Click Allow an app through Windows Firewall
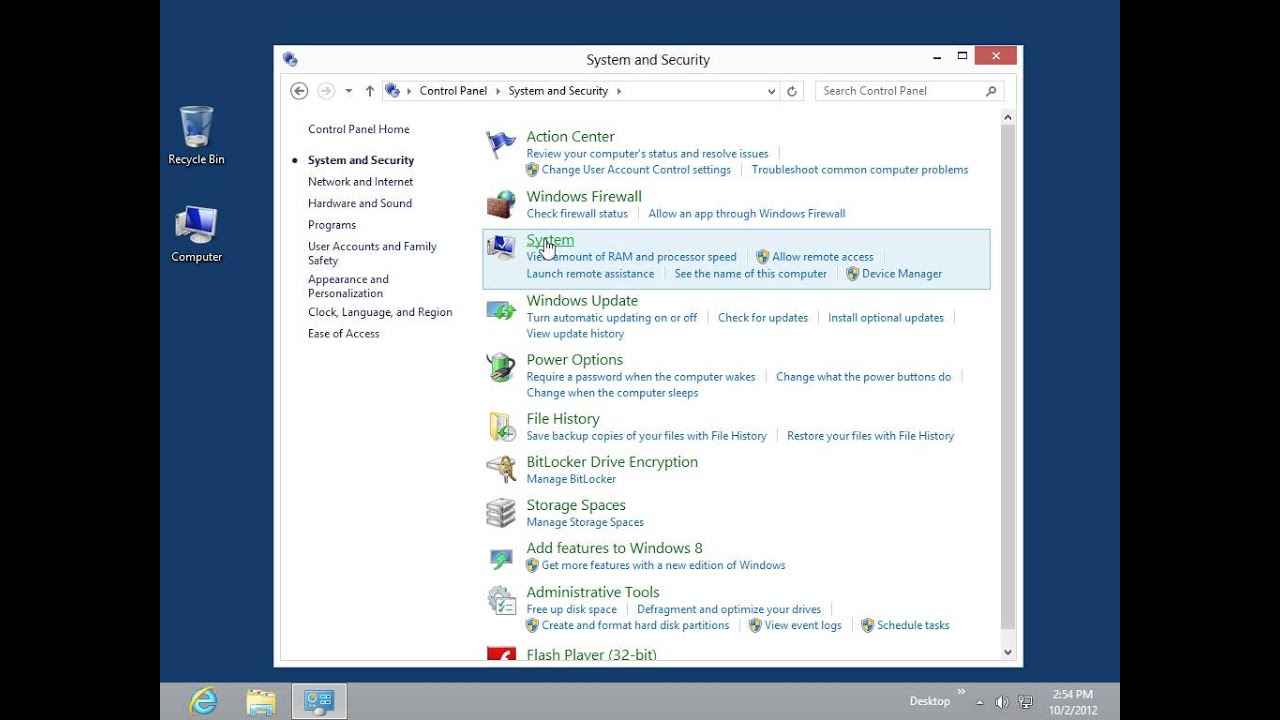Image resolution: width=1280 pixels, height=720 pixels. click(x=747, y=214)
